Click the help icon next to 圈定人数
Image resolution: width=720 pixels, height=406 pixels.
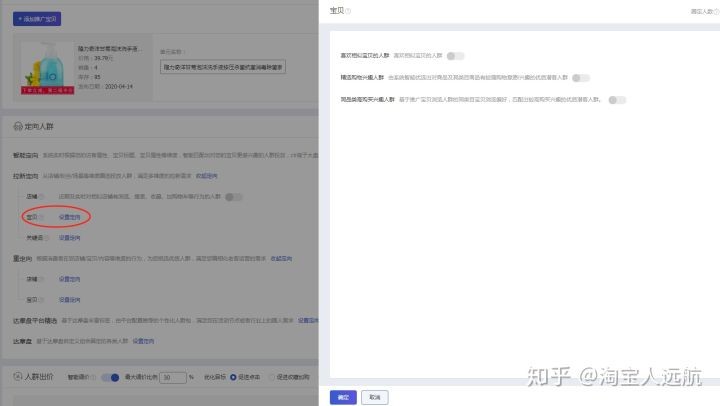[716, 11]
